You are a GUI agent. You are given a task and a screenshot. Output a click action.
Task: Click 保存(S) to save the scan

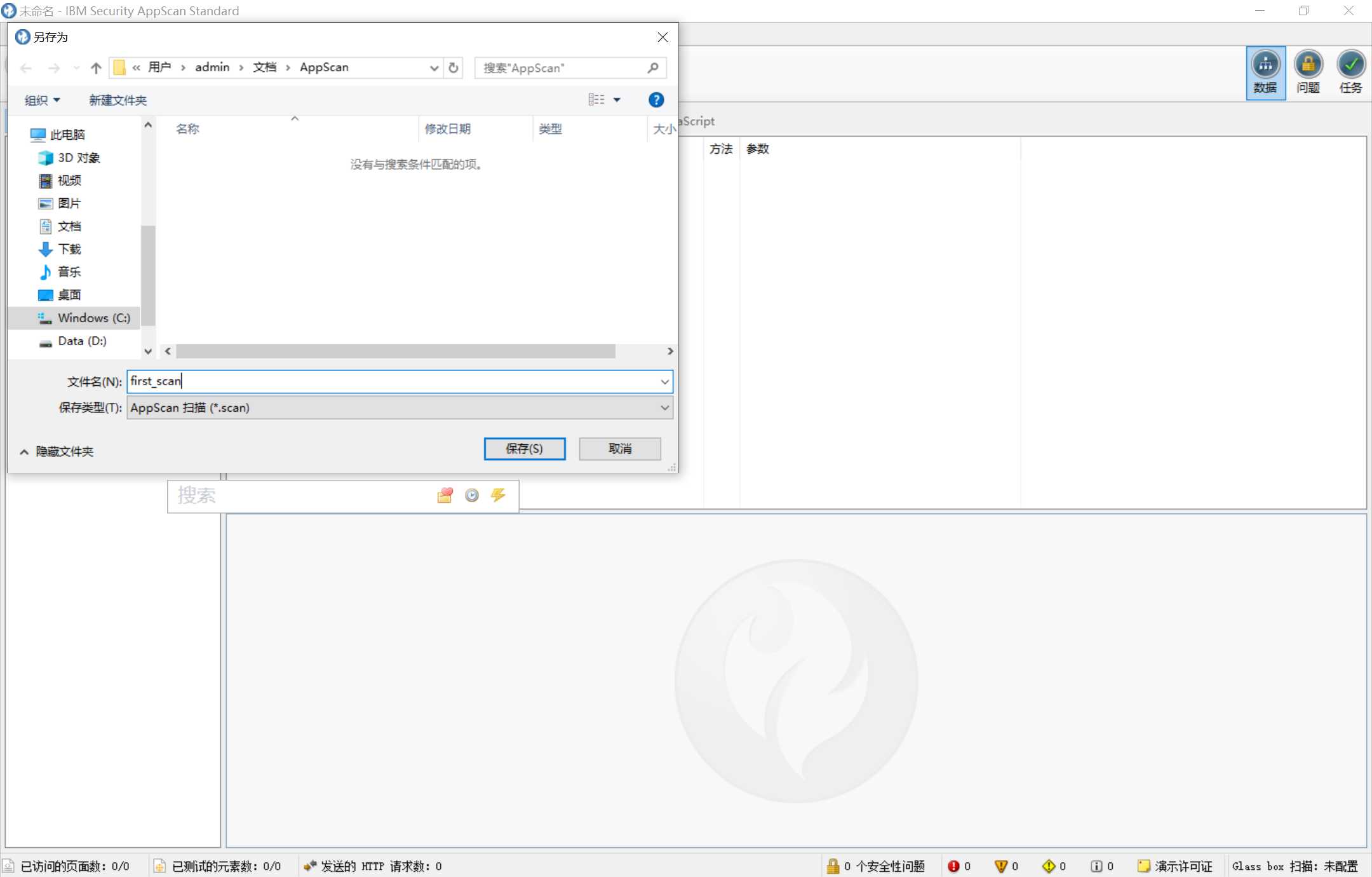click(x=525, y=449)
